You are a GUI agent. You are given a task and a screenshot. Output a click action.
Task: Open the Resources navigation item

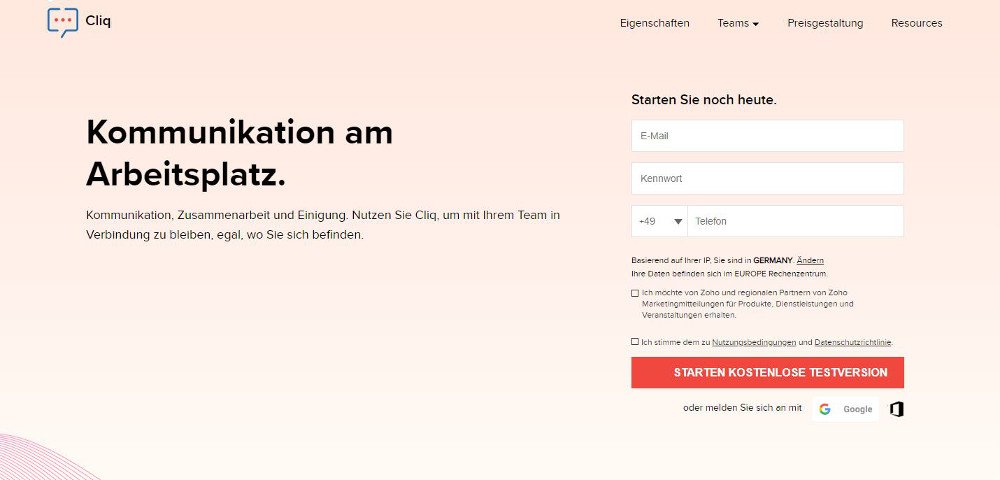[916, 23]
